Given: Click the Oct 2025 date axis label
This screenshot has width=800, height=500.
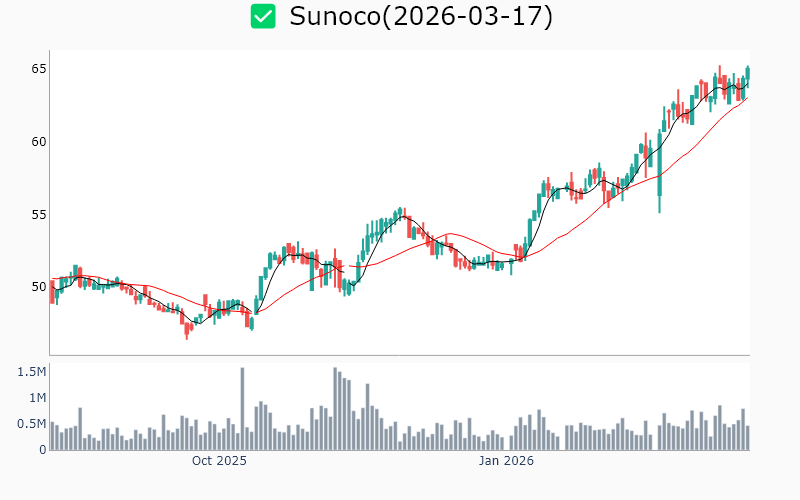Looking at the screenshot, I should pos(219,461).
